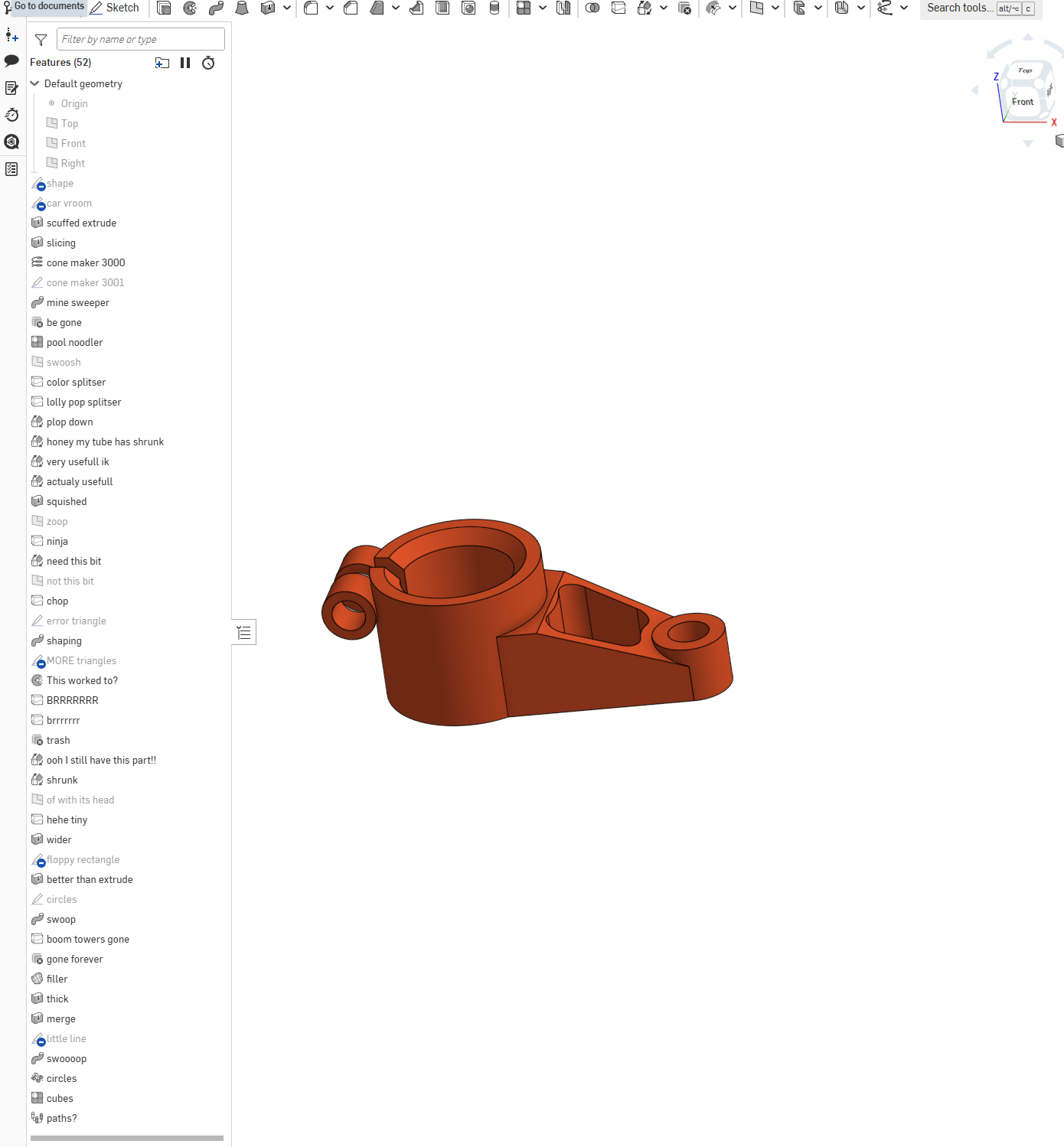Select the External thread tool
The width and height of the screenshot is (1064, 1147).
[494, 8]
